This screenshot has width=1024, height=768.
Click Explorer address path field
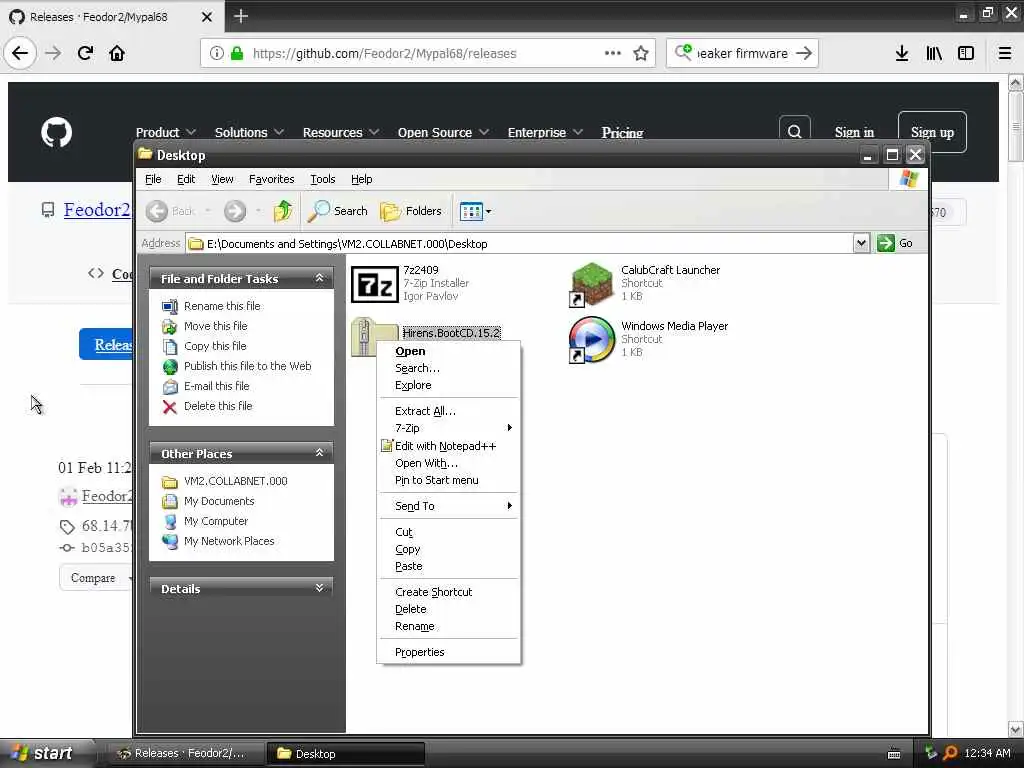click(519, 244)
